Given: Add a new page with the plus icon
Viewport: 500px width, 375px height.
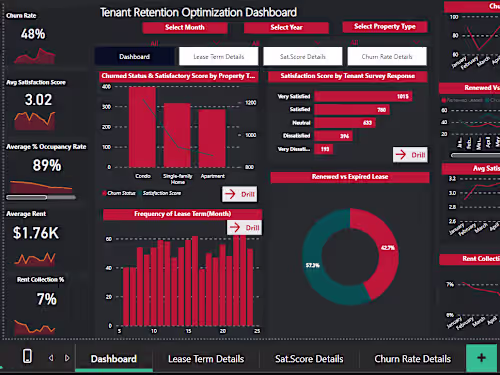Looking at the screenshot, I should coord(481,358).
